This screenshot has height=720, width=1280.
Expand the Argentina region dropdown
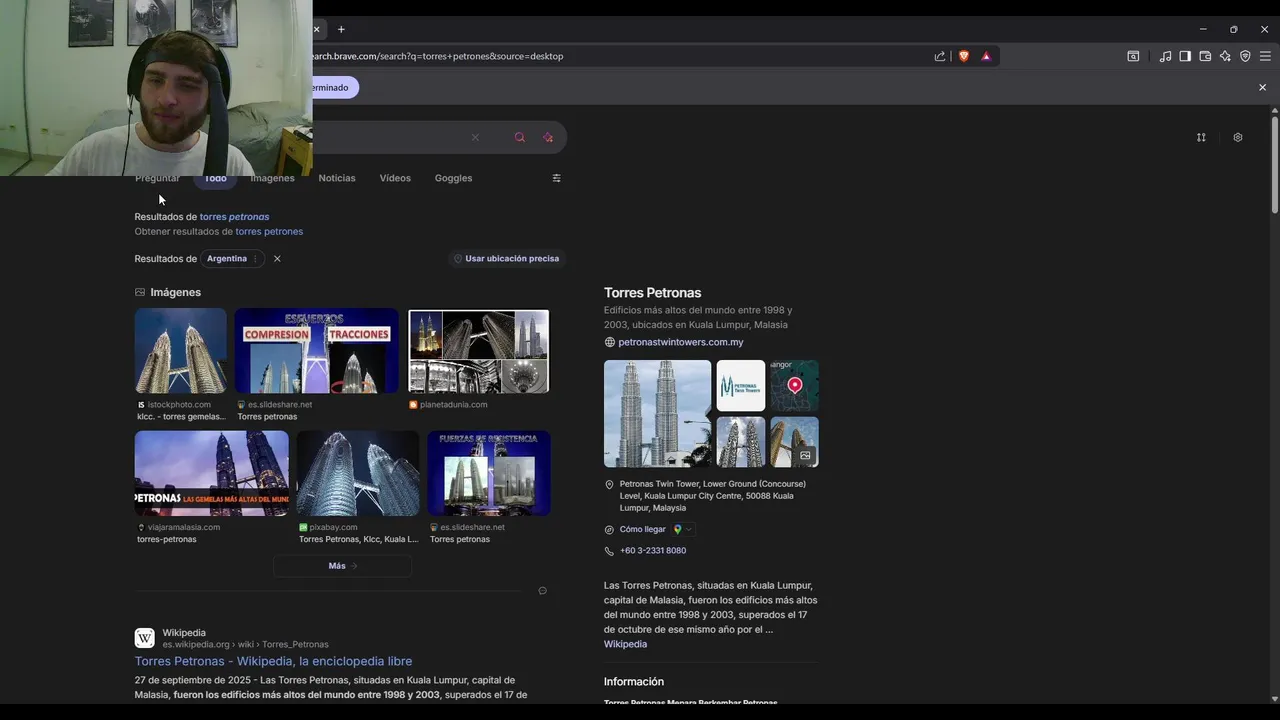click(234, 258)
